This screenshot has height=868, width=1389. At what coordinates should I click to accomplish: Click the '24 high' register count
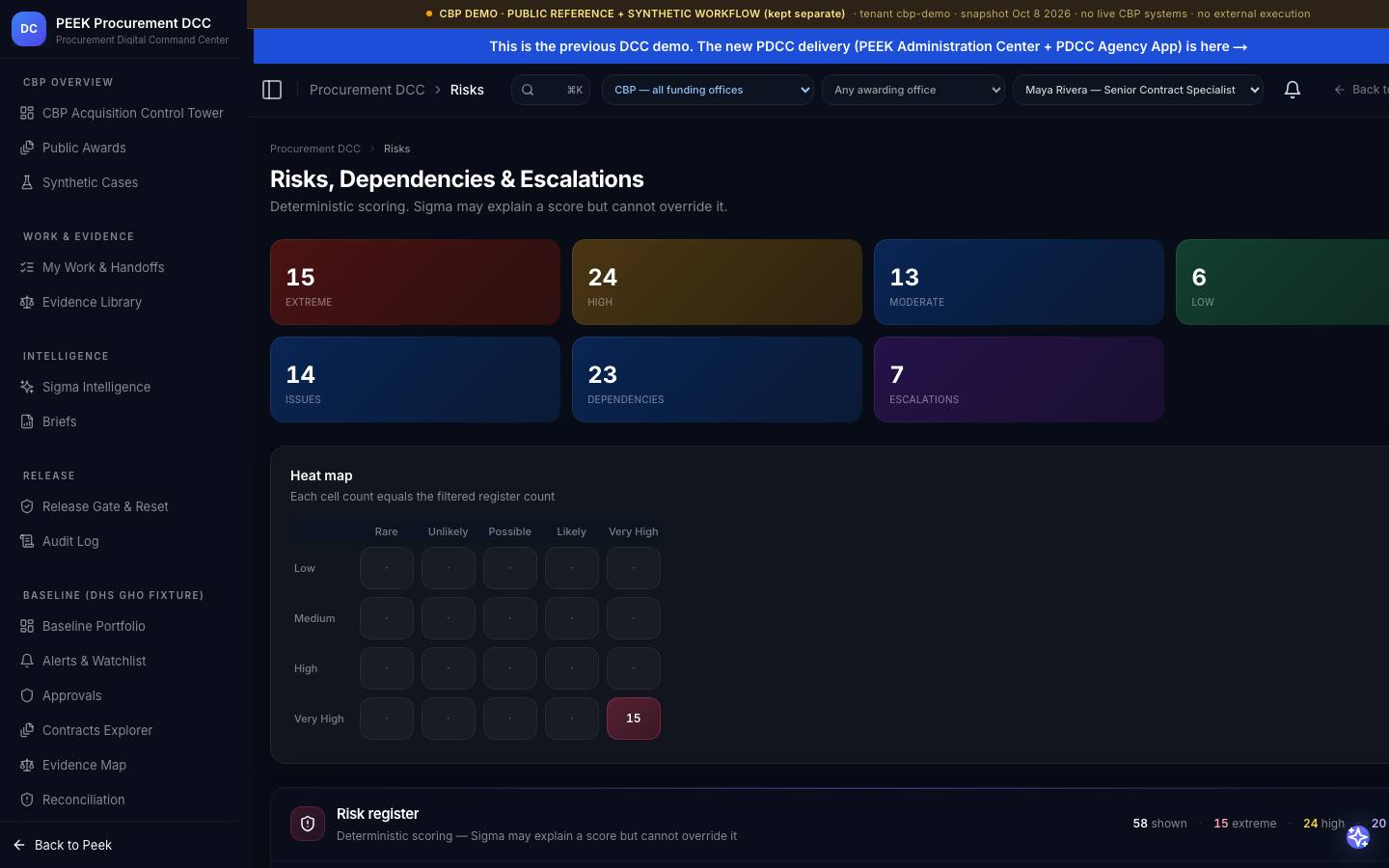pos(1323,824)
